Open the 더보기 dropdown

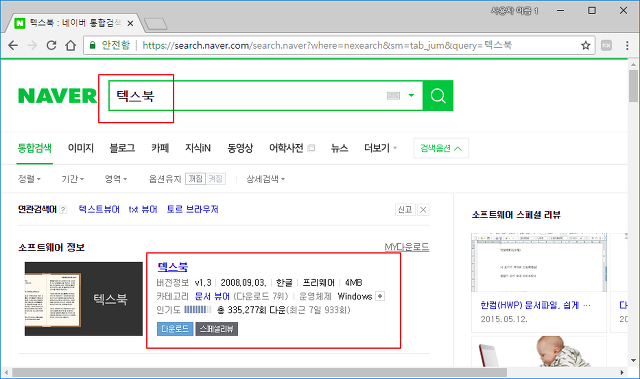(380, 148)
